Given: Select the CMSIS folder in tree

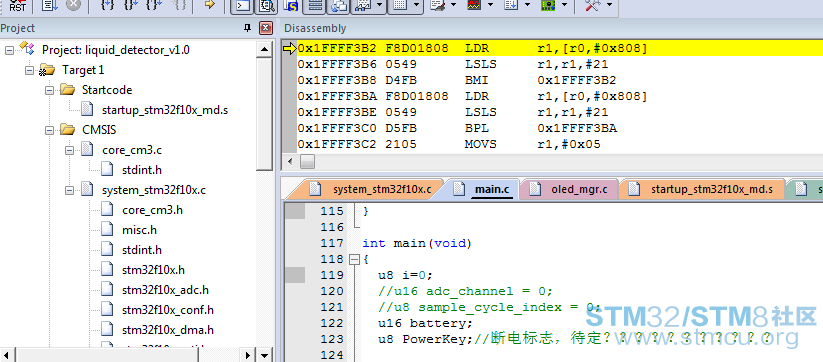Looking at the screenshot, I should [99, 130].
